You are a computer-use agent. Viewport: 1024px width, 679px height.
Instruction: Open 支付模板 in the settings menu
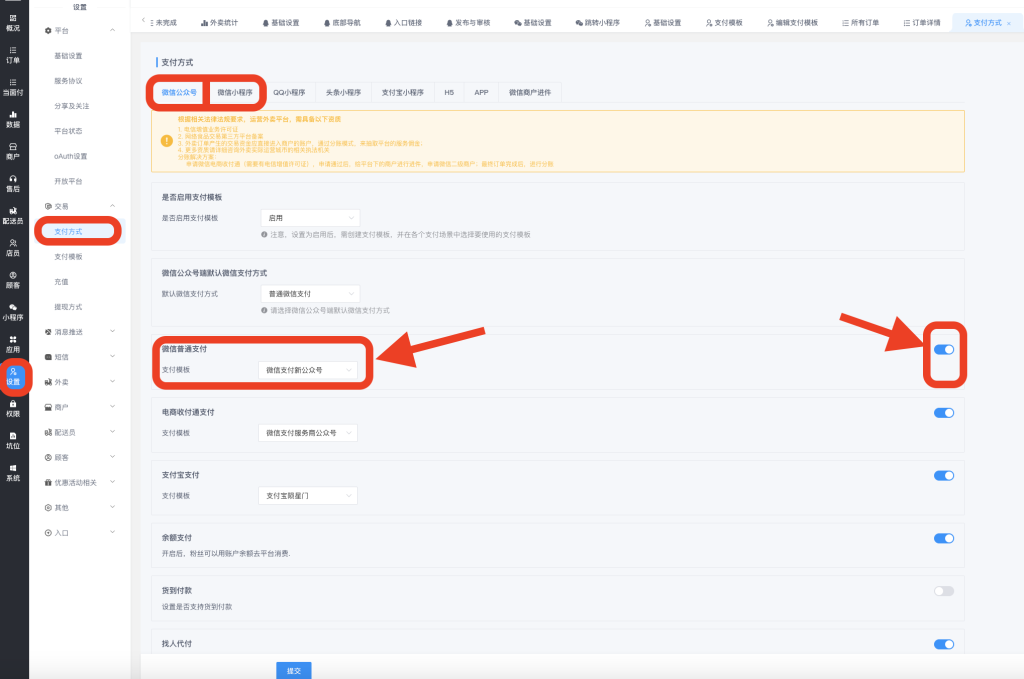[x=68, y=257]
